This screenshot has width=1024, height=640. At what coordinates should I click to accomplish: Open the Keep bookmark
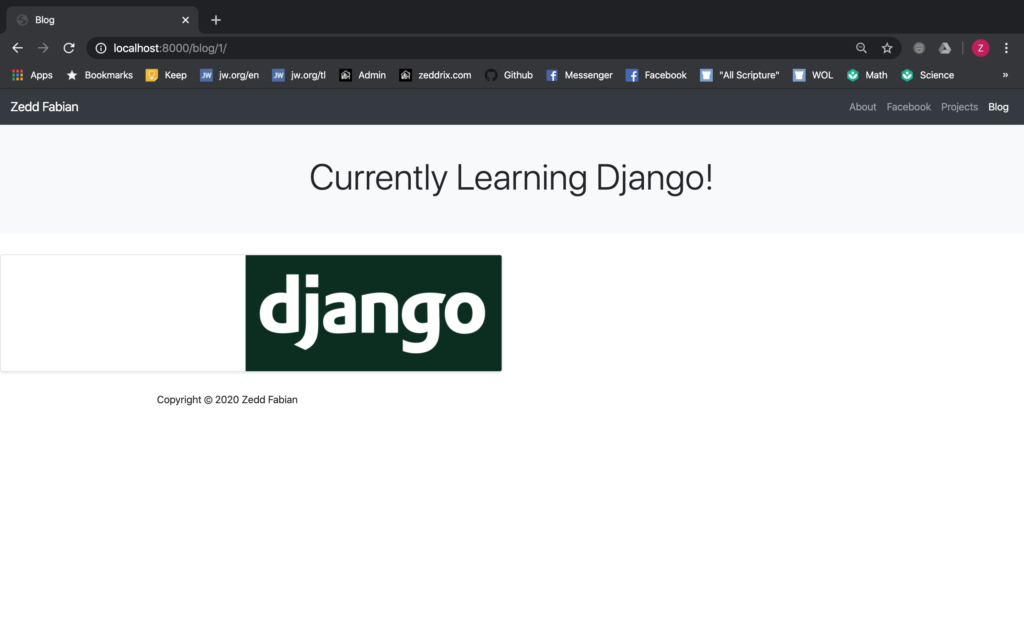[x=166, y=75]
